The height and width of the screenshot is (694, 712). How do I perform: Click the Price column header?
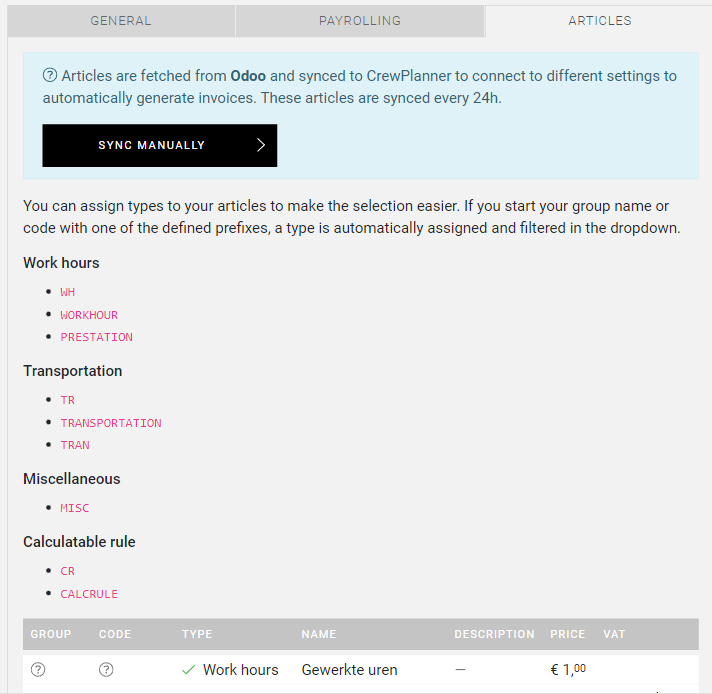[x=567, y=634]
